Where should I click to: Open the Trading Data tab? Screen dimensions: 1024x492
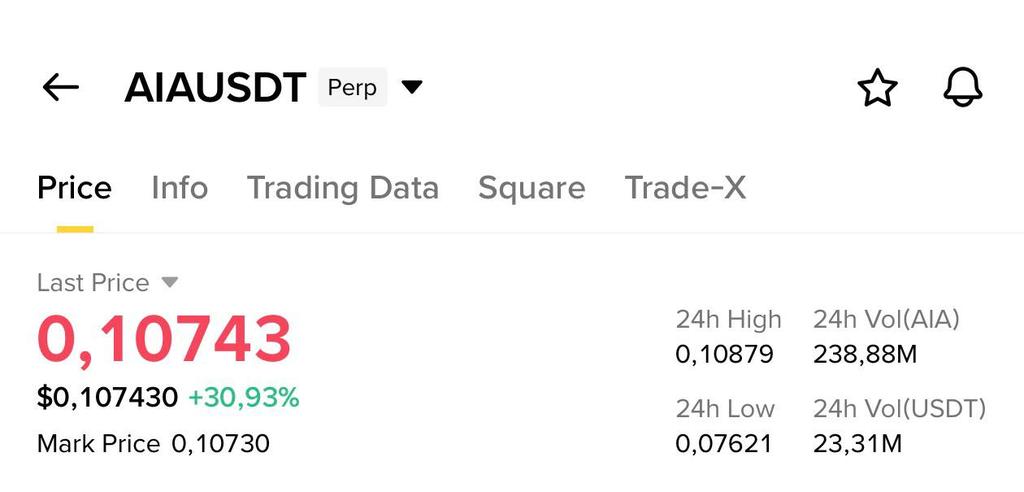click(343, 188)
